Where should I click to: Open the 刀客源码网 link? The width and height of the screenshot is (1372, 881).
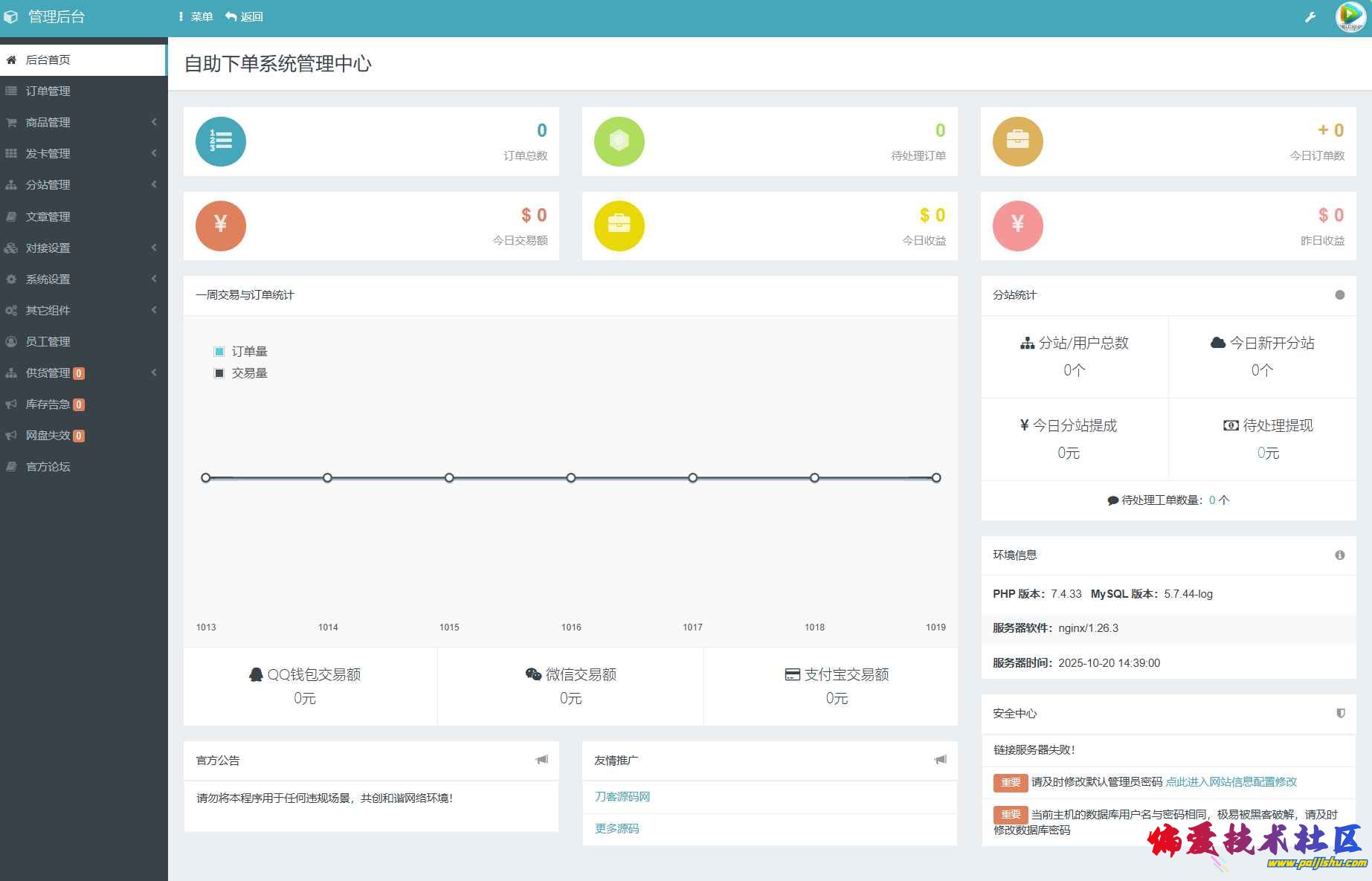point(622,797)
